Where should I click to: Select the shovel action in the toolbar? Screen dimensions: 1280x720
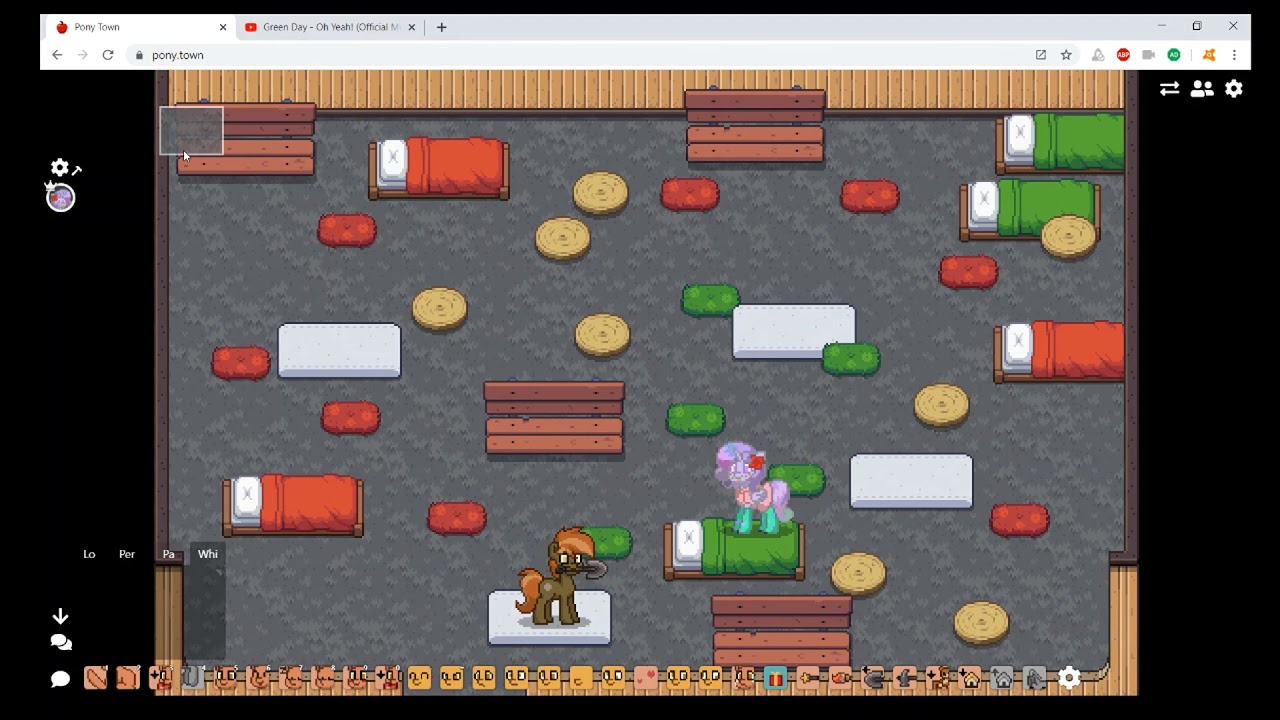coord(873,678)
